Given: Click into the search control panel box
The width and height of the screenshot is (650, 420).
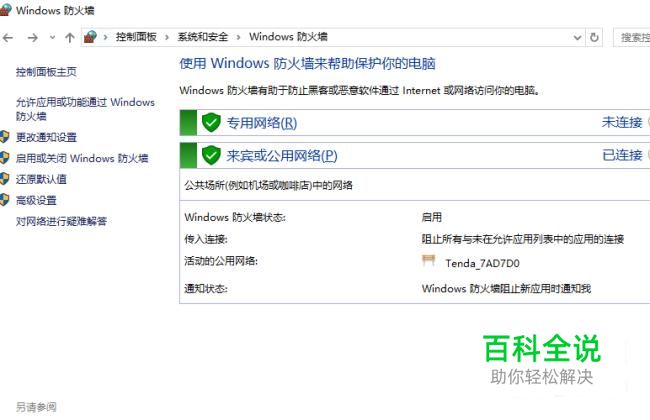Looking at the screenshot, I should coord(632,37).
